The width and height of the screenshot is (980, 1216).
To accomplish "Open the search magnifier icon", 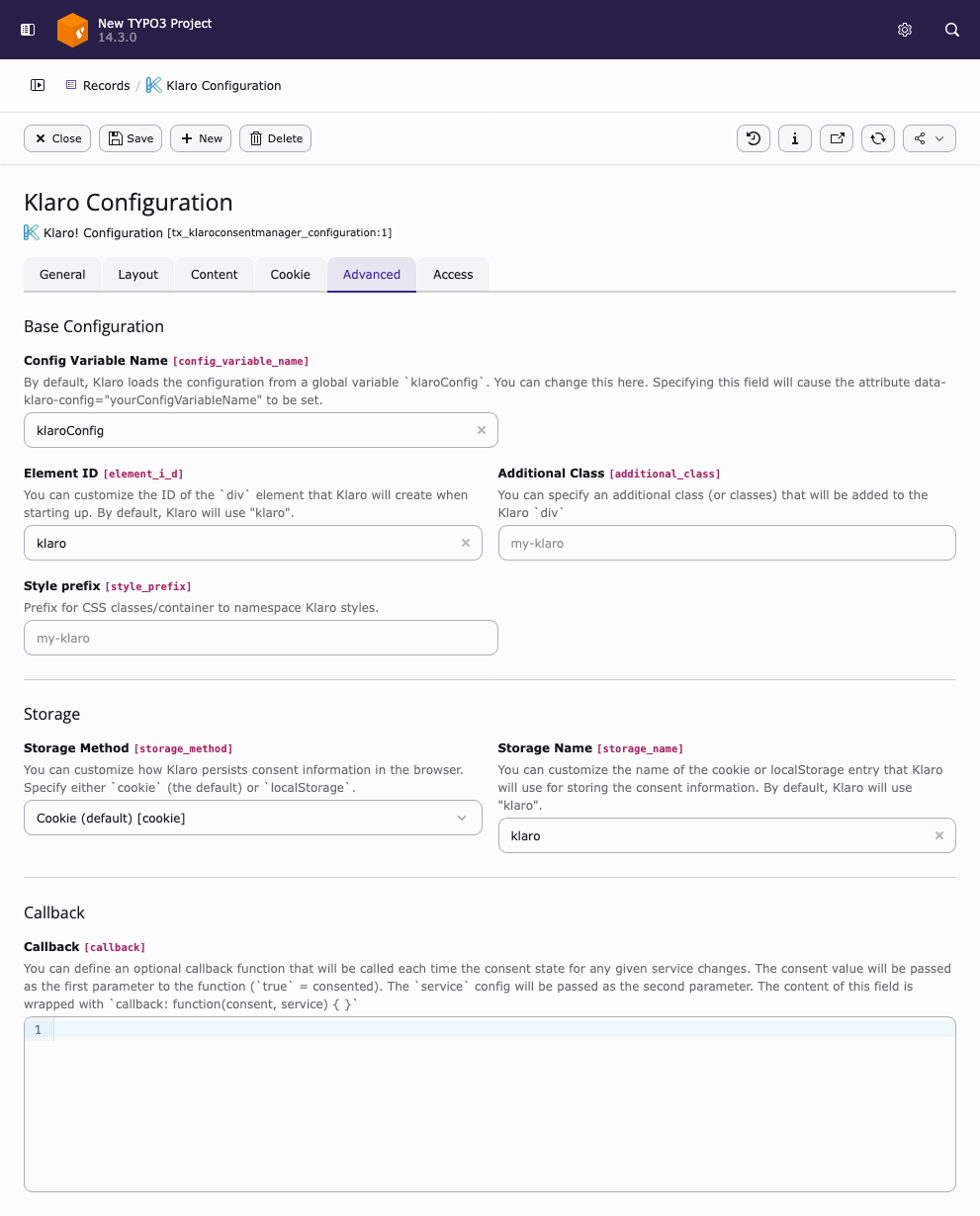I will (x=952, y=30).
